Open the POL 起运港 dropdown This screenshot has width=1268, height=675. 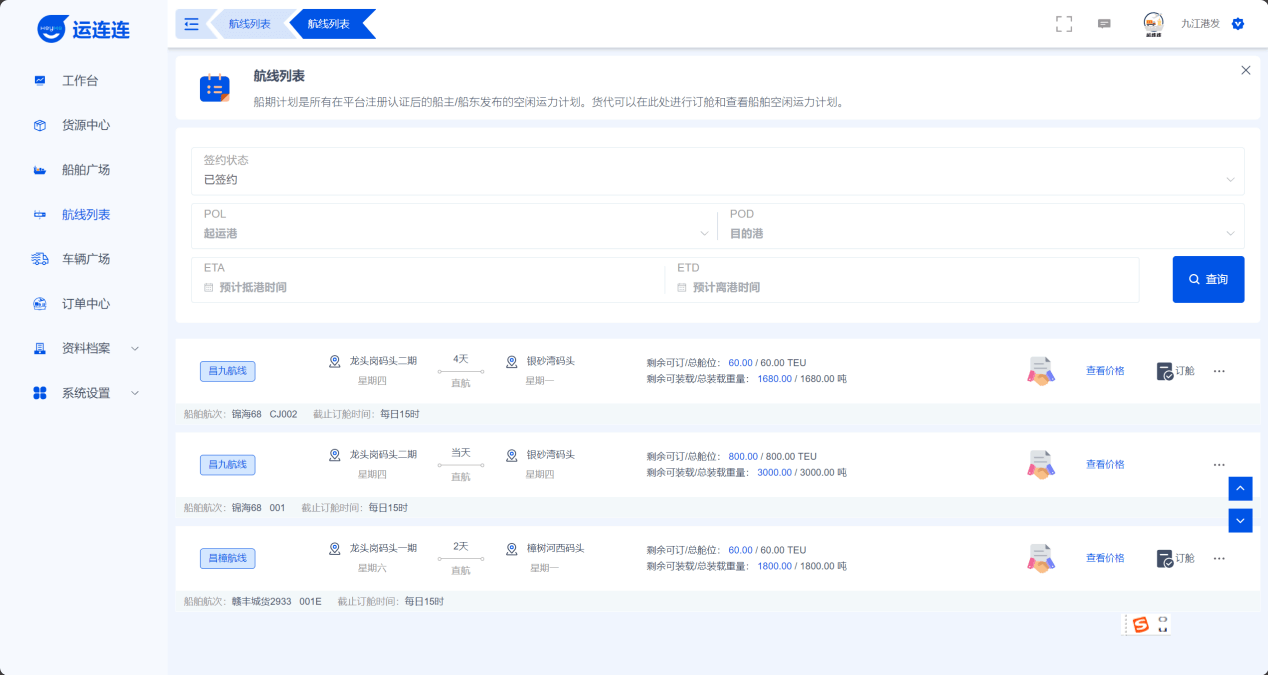453,233
